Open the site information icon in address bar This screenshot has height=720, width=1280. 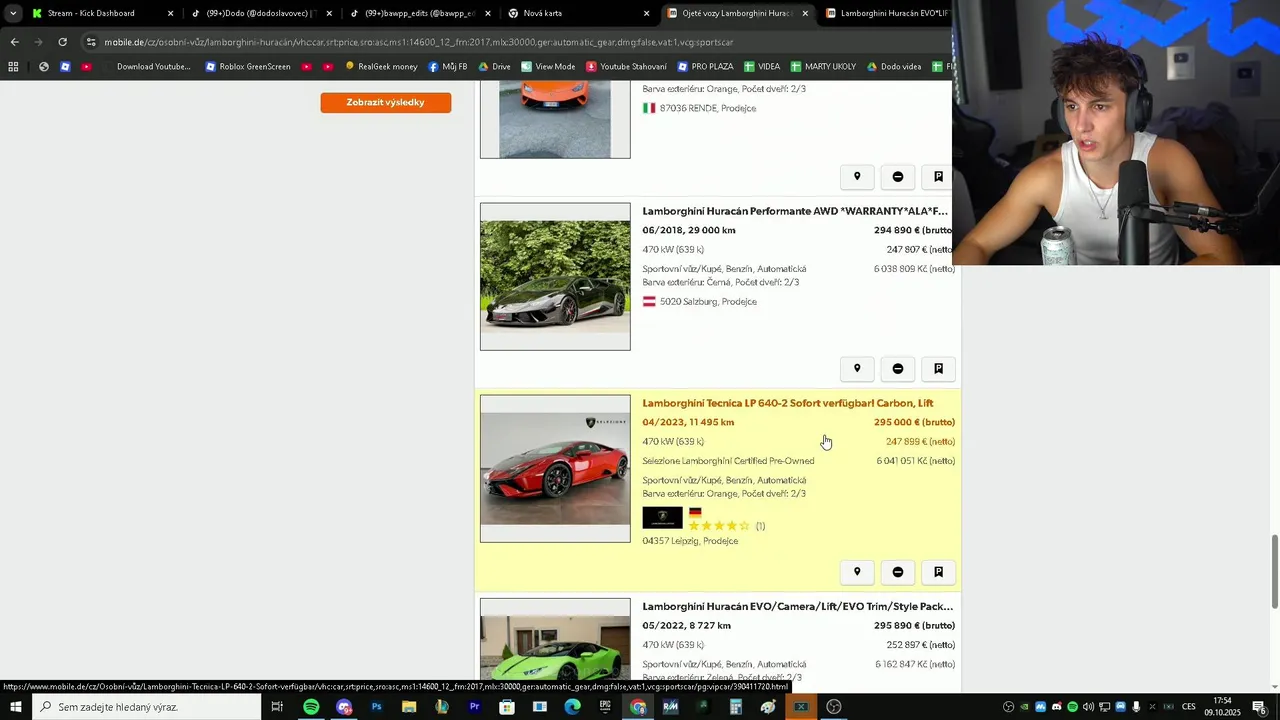(91, 42)
